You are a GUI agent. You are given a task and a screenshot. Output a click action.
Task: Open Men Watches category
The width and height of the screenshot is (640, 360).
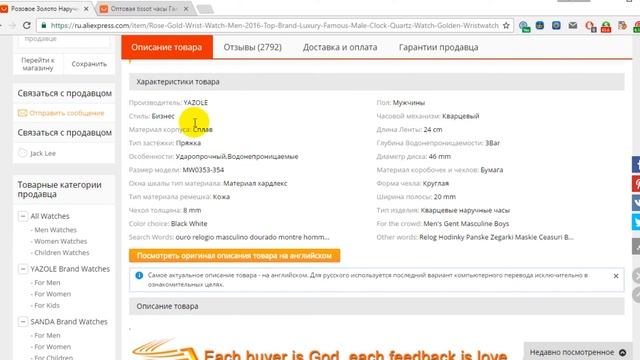(x=56, y=230)
